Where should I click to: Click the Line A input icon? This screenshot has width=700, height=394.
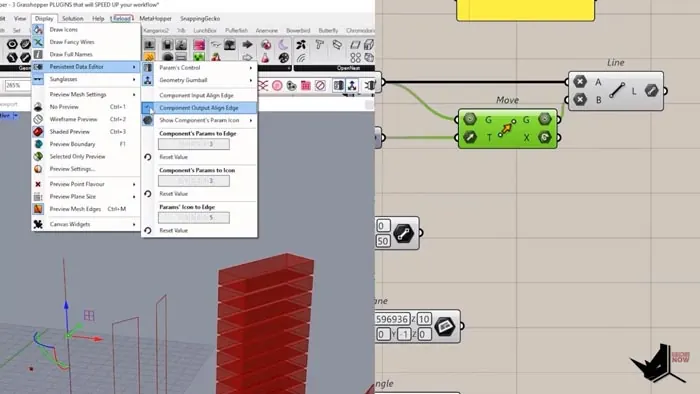click(579, 82)
